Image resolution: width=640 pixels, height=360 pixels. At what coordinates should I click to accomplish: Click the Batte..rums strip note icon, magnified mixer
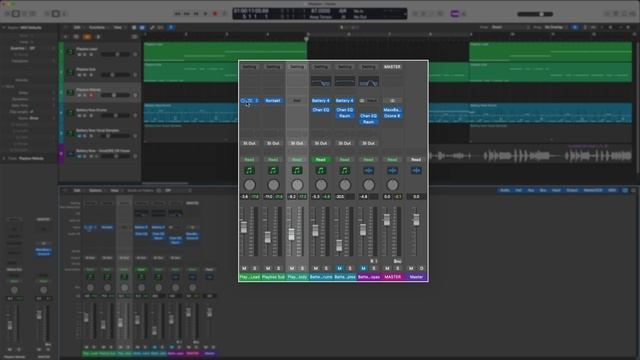click(x=321, y=171)
